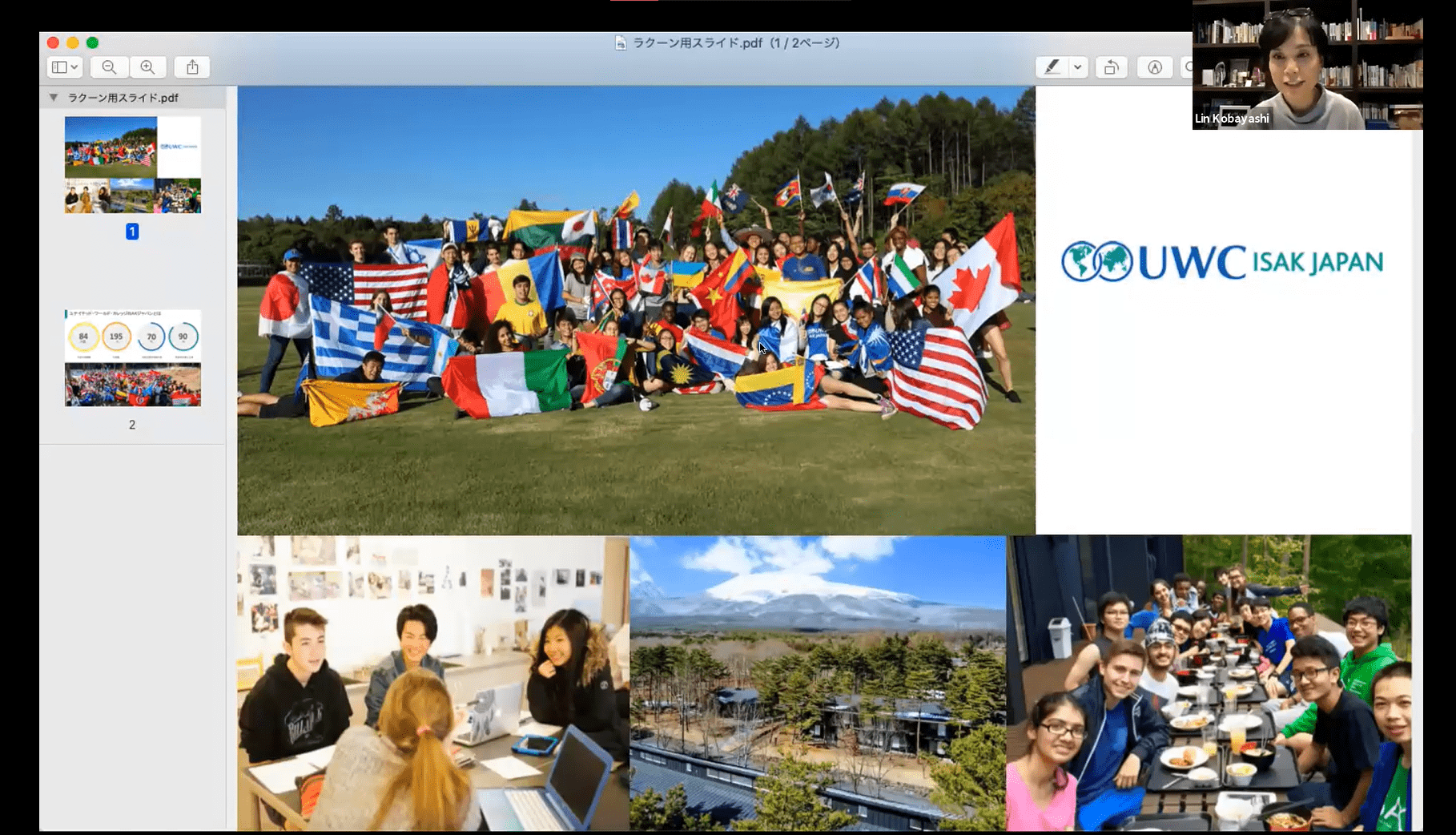This screenshot has width=1456, height=835.
Task: Click the Lin Kobayashi video tile
Action: pyautogui.click(x=1307, y=65)
